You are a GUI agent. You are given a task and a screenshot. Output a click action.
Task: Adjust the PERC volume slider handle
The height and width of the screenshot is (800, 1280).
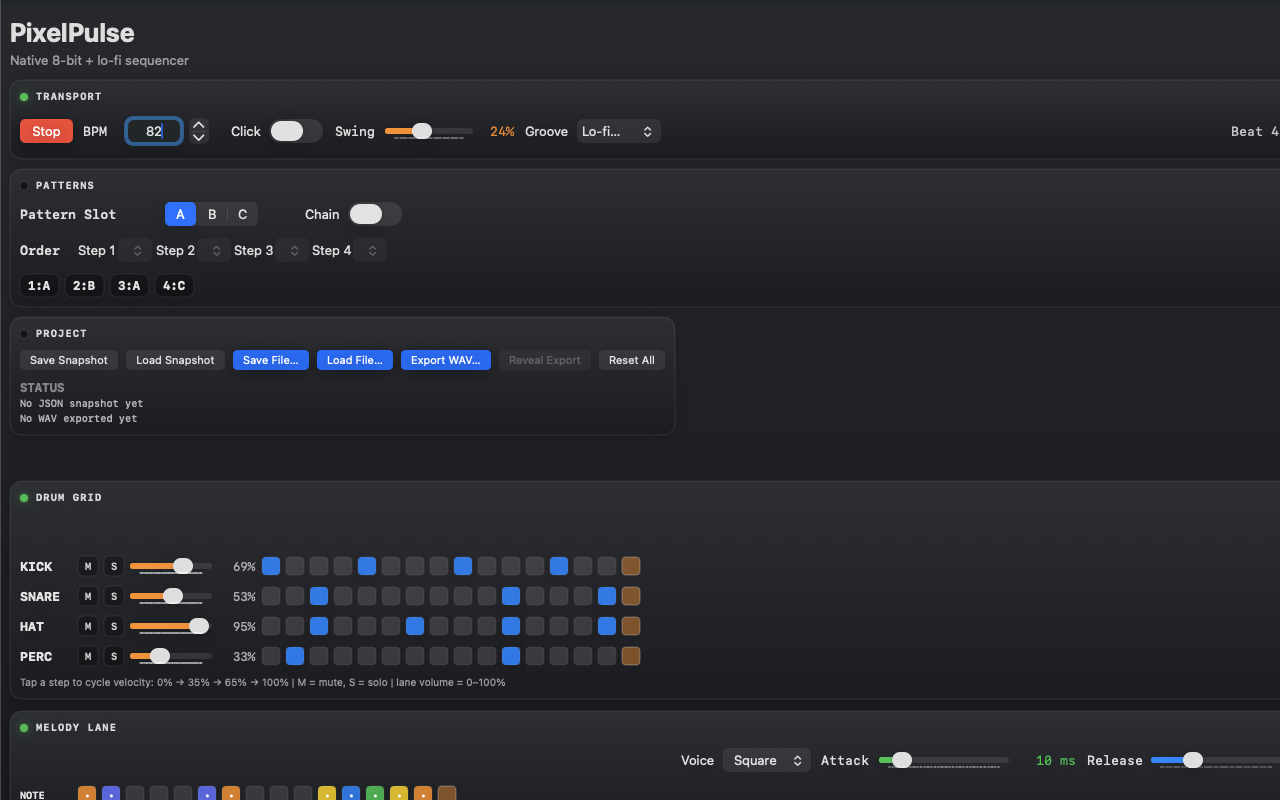(x=159, y=656)
